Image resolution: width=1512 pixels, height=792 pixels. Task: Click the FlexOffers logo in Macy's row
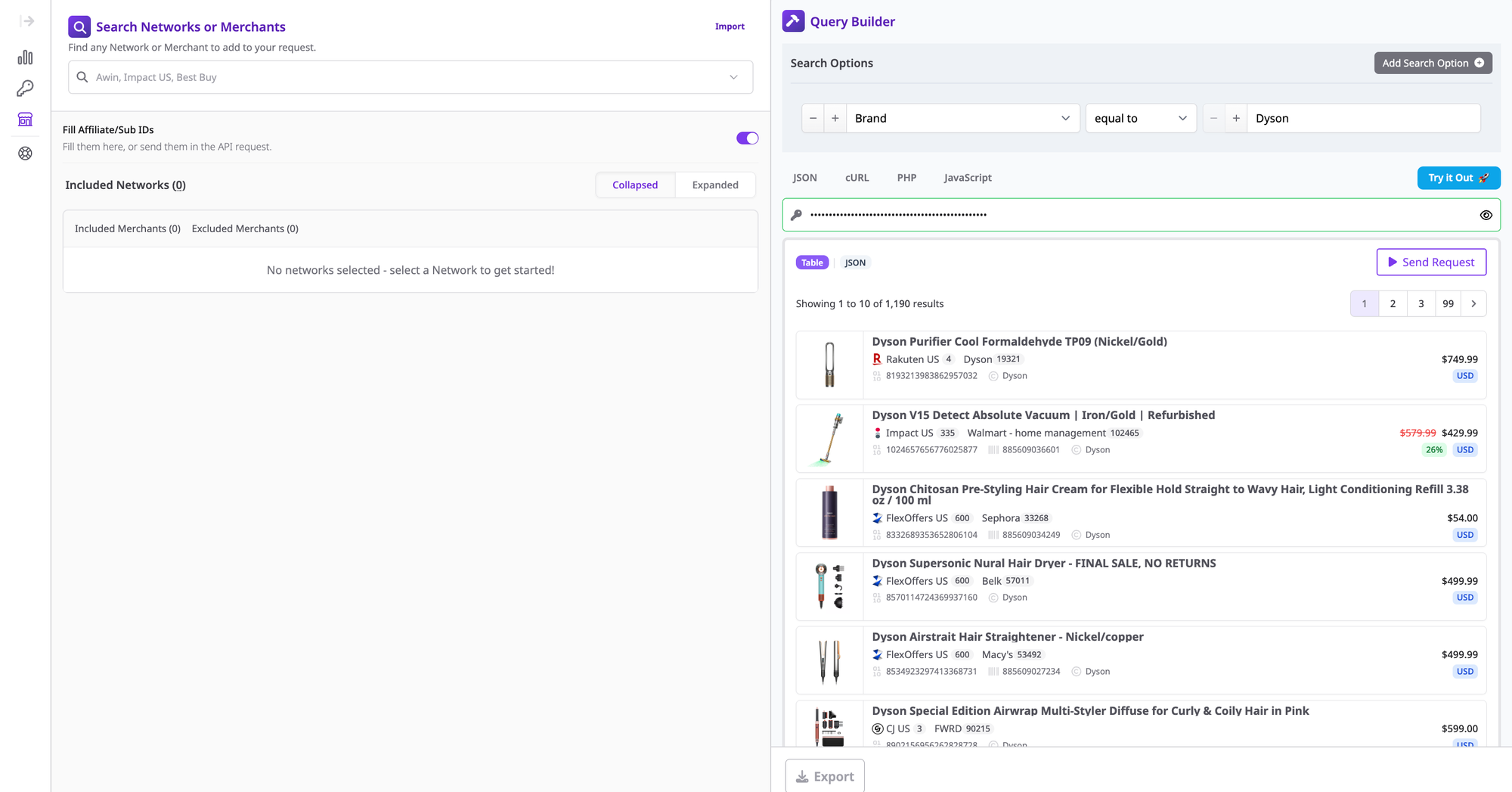click(877, 654)
